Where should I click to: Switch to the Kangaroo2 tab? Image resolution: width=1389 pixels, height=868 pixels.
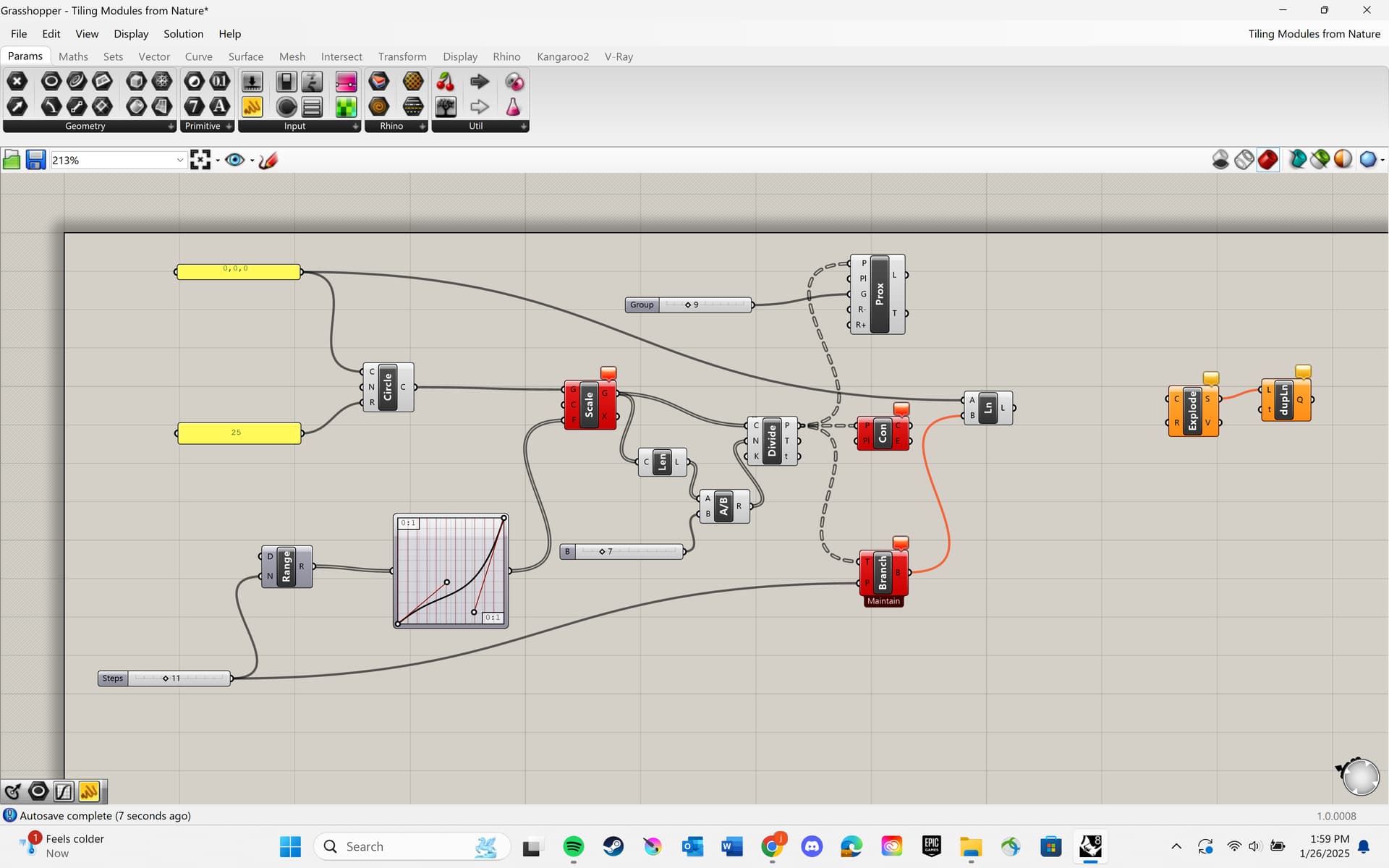563,56
